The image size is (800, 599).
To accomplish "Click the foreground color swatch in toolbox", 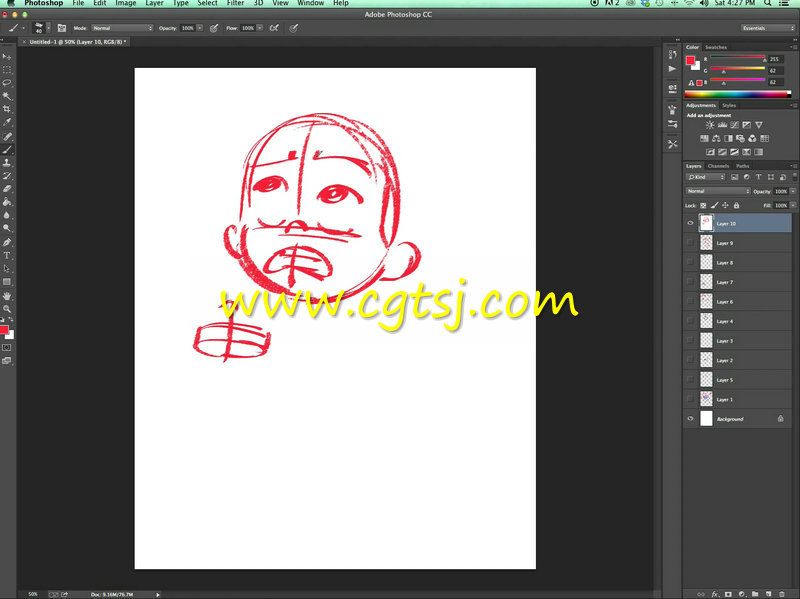I will [4, 330].
